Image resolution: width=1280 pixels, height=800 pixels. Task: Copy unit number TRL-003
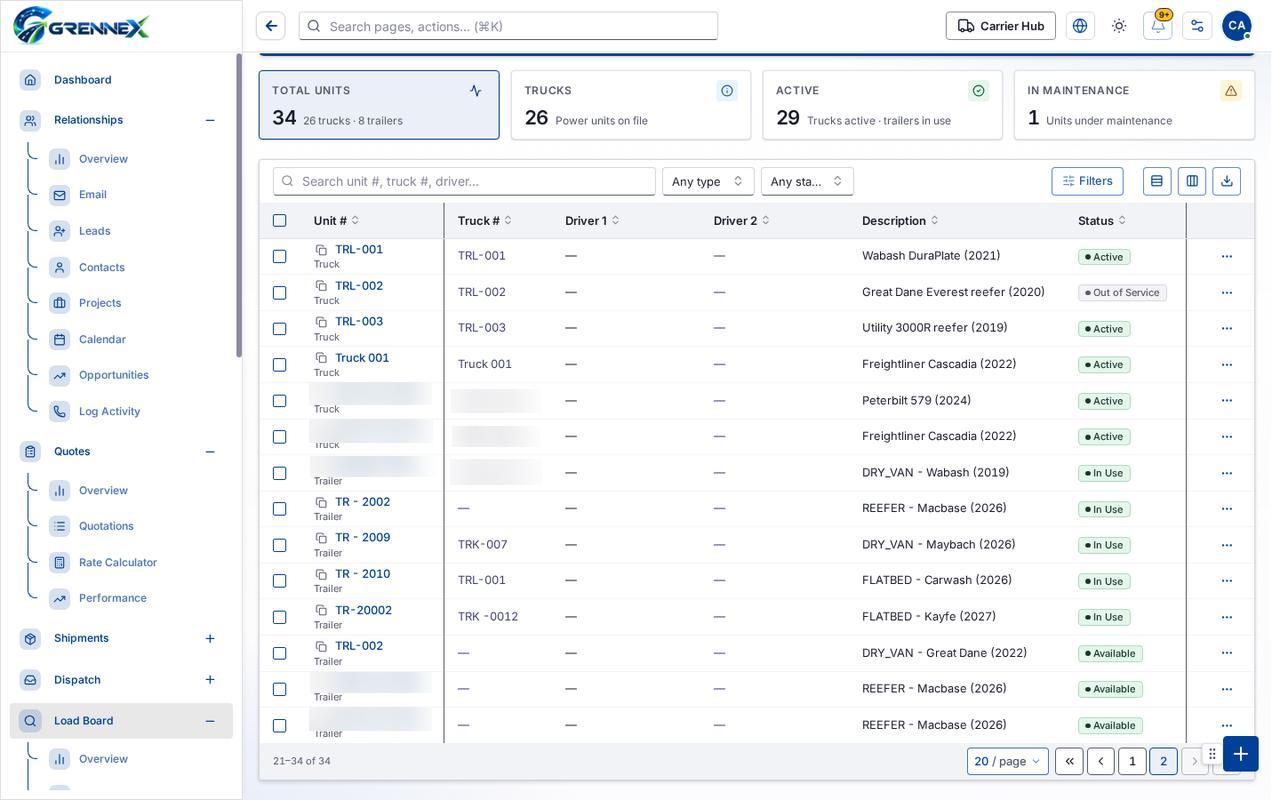(x=321, y=322)
